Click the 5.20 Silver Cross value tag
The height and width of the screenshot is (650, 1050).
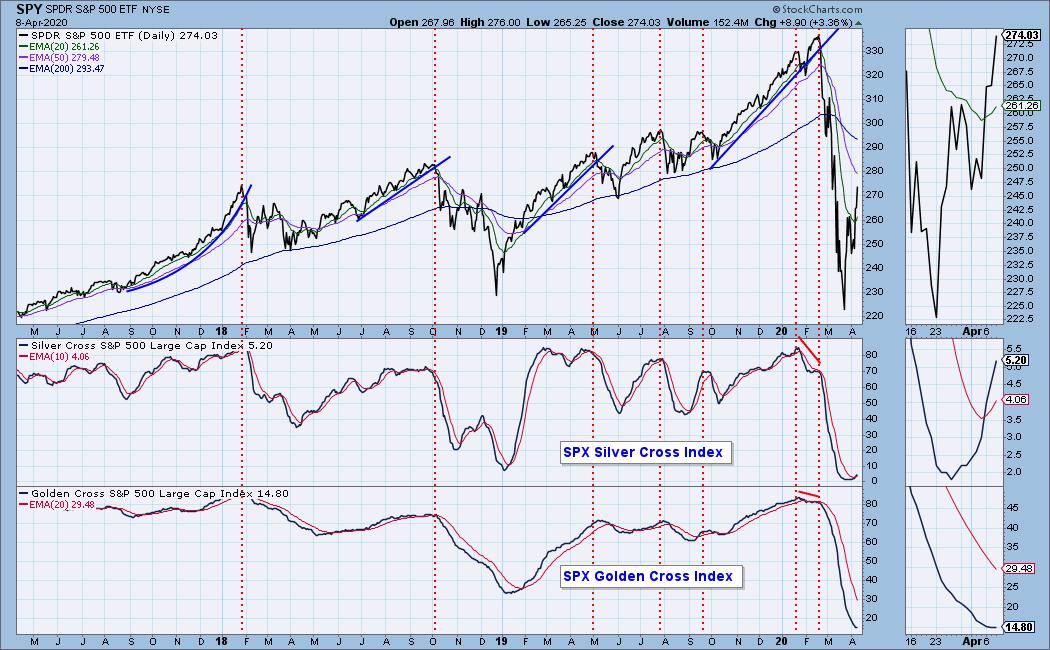tap(1016, 360)
